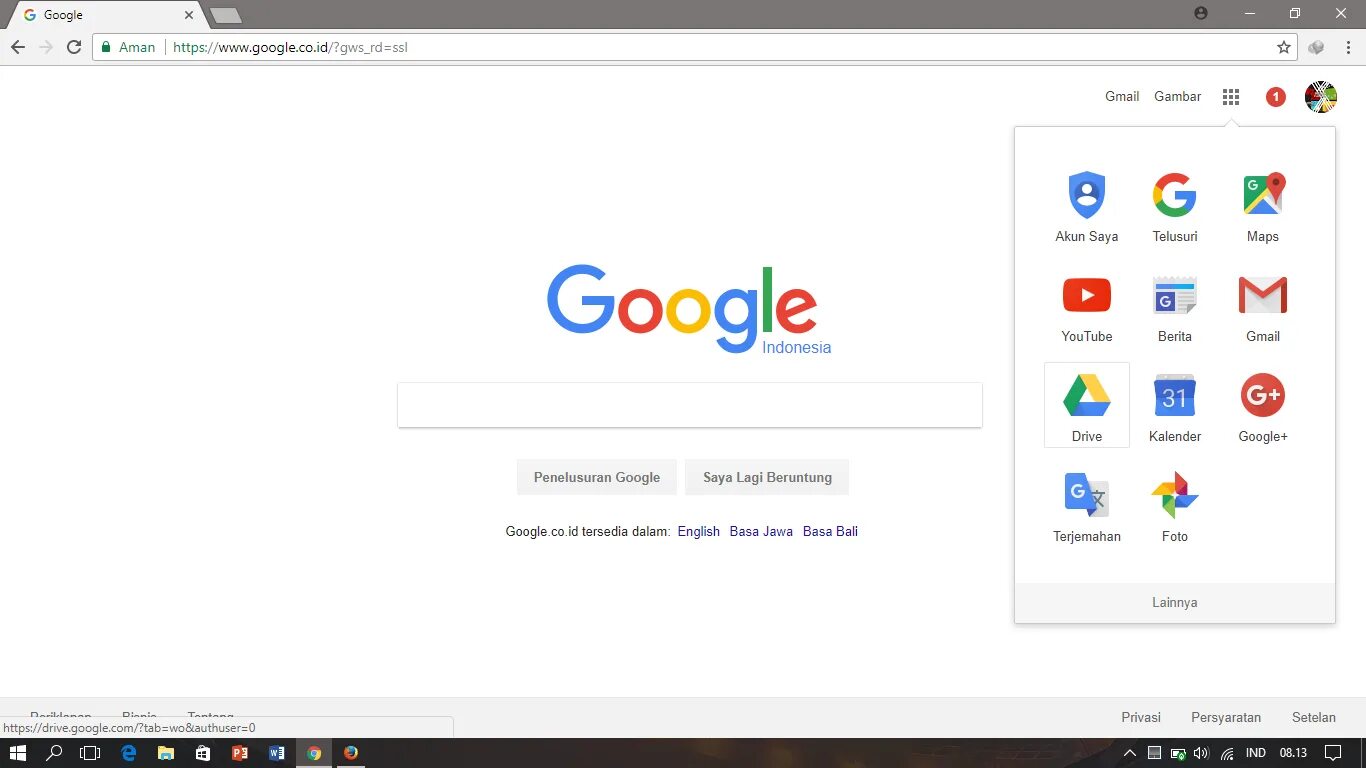This screenshot has width=1366, height=768.
Task: Open Foto (Photos) app icon
Action: 1175,495
